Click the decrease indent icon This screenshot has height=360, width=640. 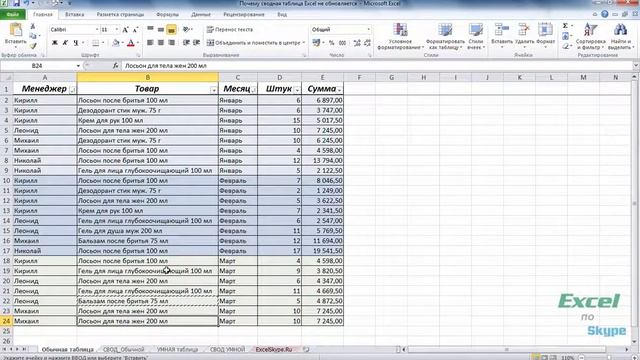(186, 42)
